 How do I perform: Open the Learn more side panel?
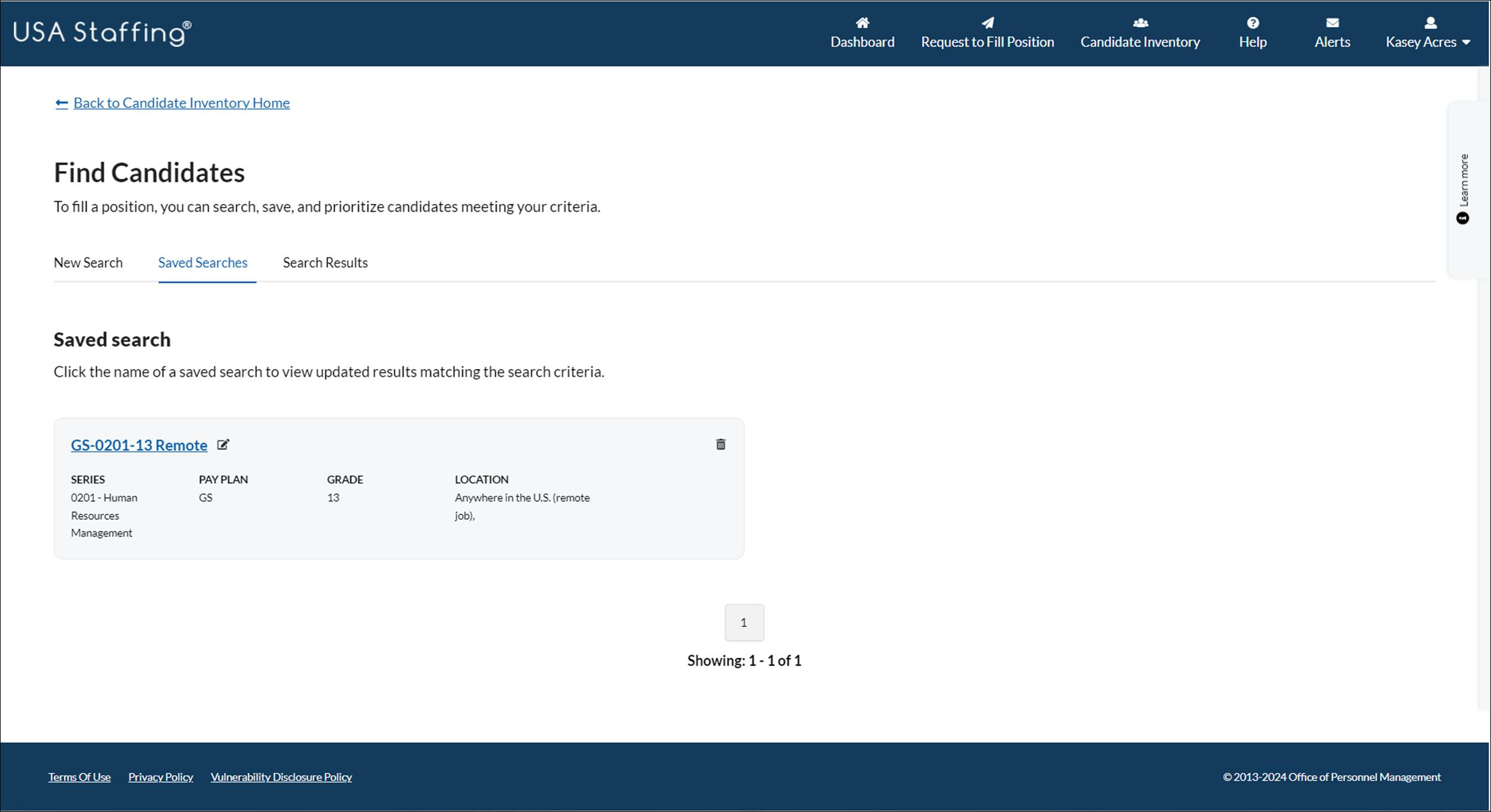click(x=1464, y=176)
